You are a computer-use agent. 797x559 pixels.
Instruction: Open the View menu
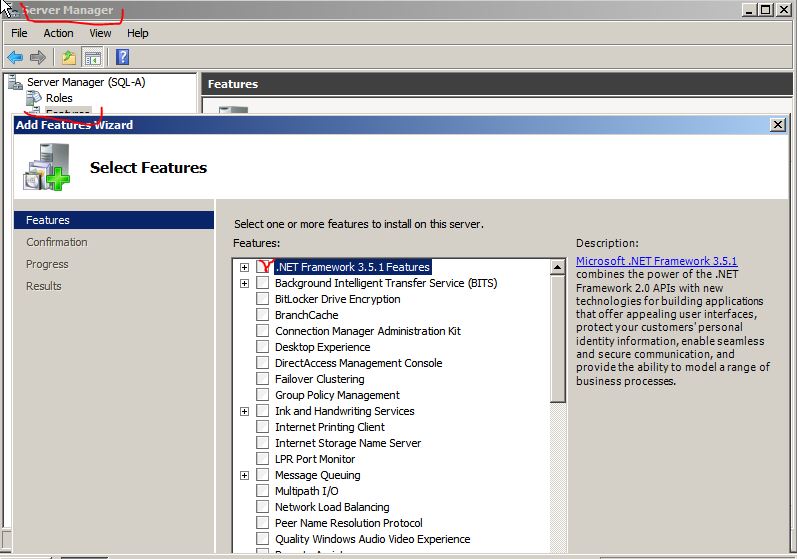tap(100, 33)
